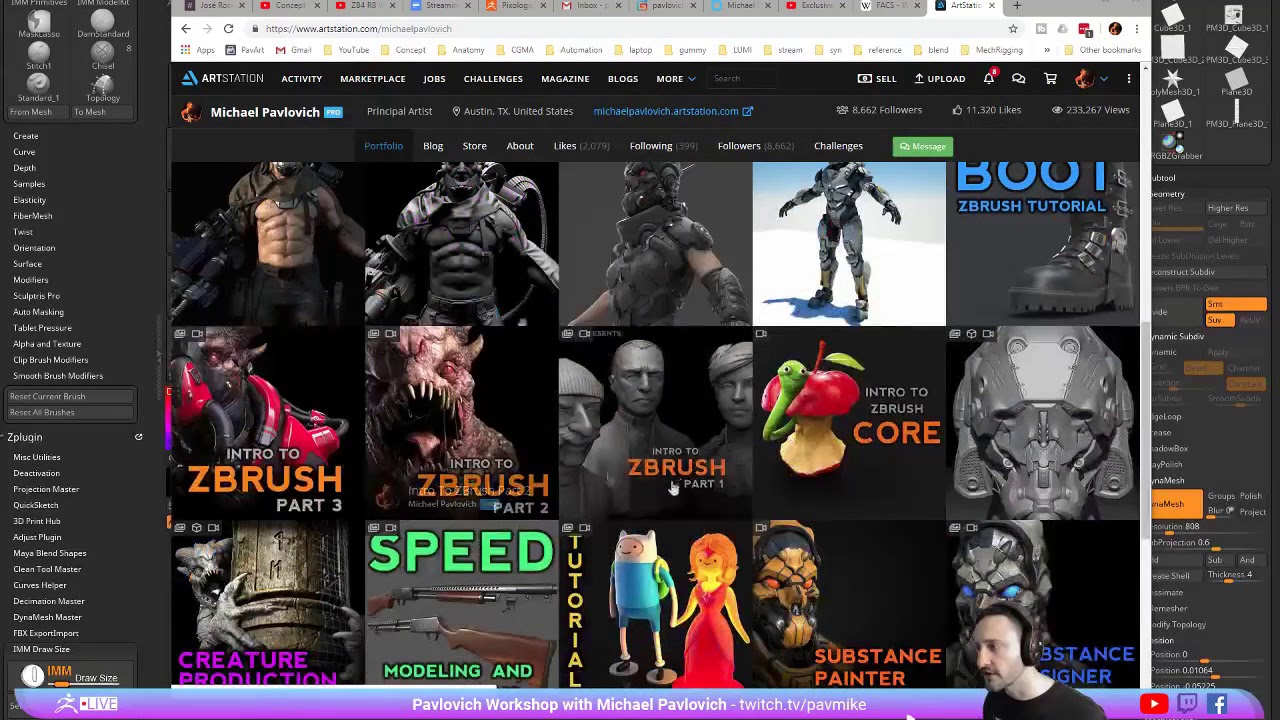Screen dimensions: 1280x720
Task: Open the user account avatar dropdown
Action: 1090,78
